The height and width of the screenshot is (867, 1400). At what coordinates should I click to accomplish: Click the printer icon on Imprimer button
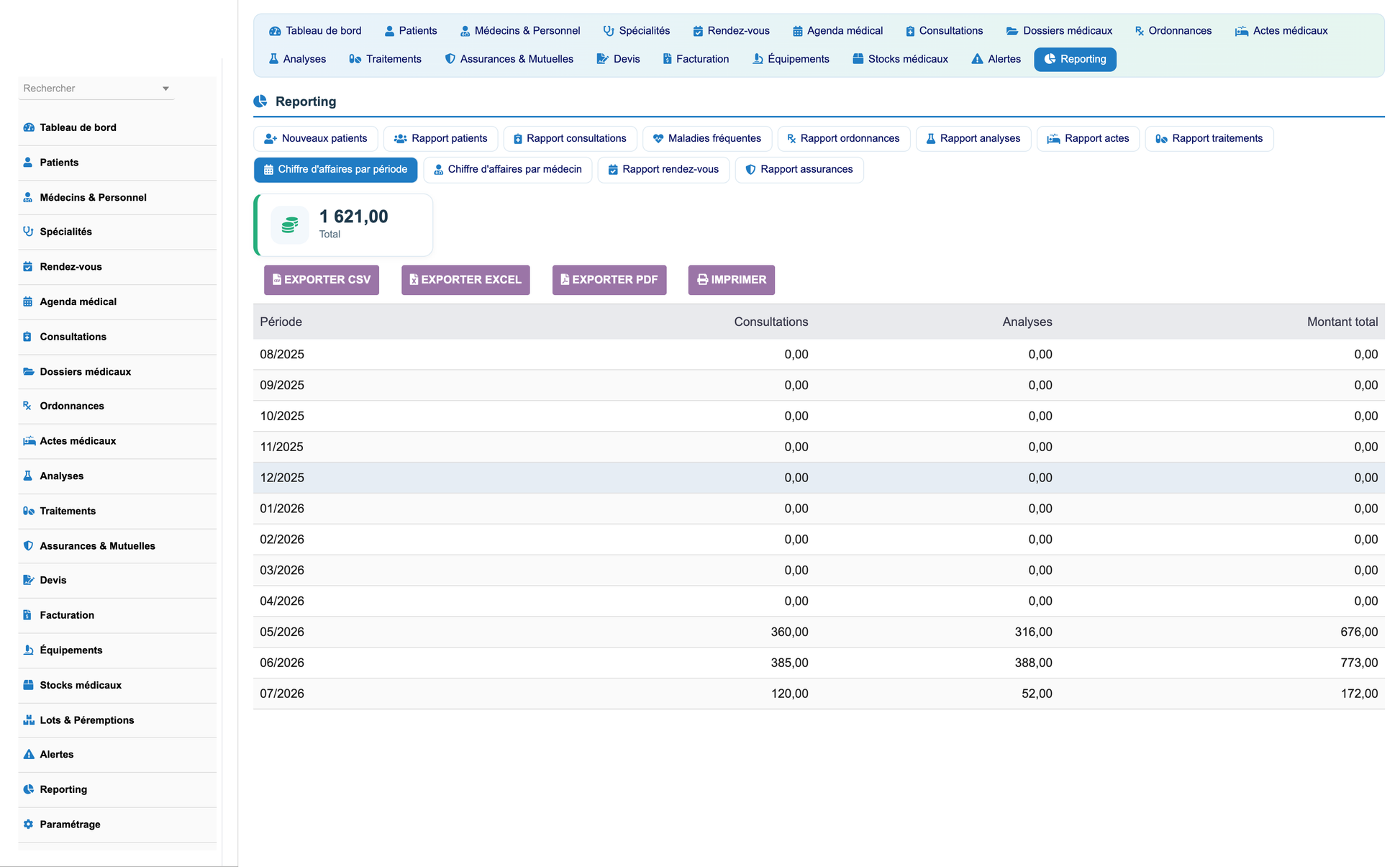coord(702,280)
